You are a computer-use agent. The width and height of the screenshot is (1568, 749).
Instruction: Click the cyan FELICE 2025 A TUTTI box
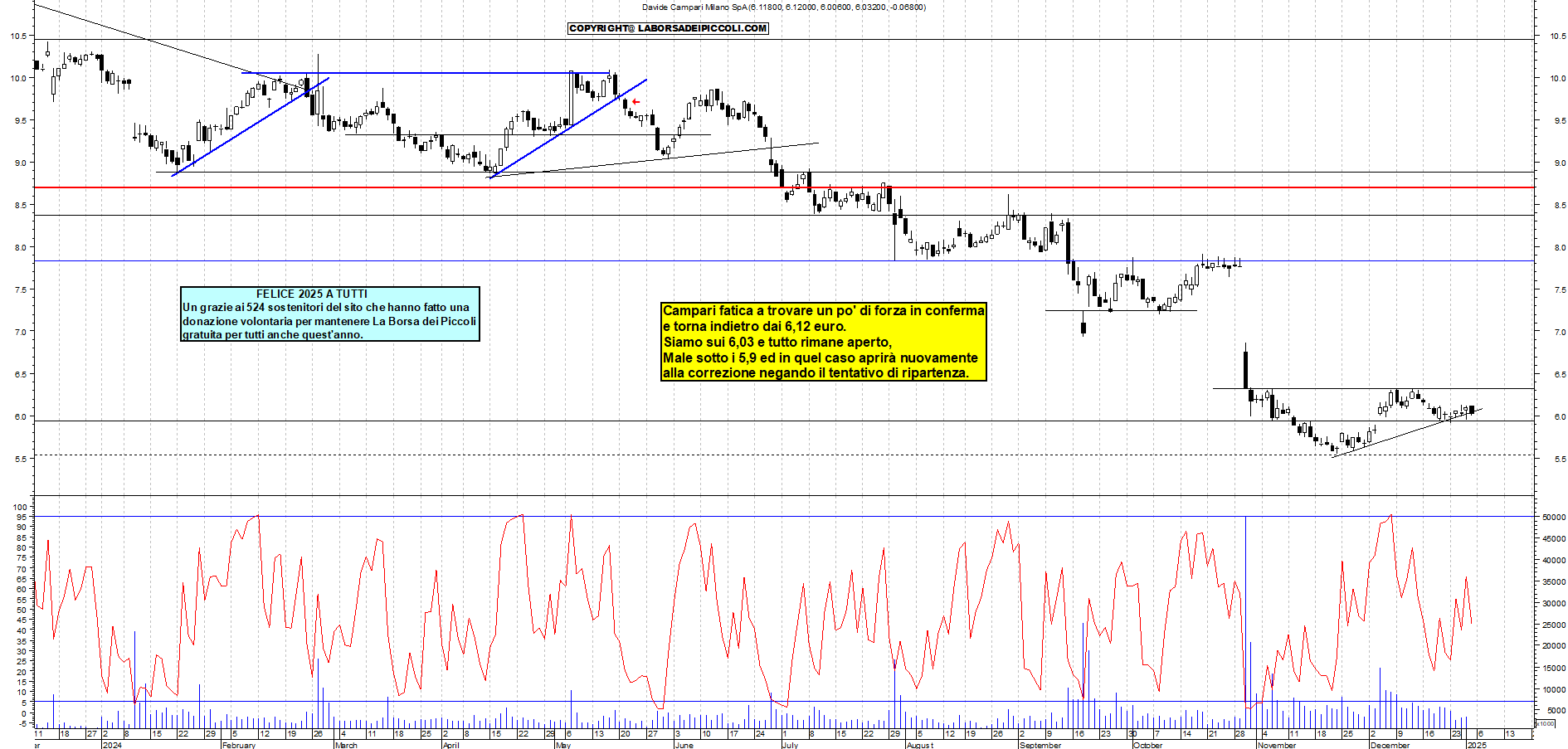[330, 314]
